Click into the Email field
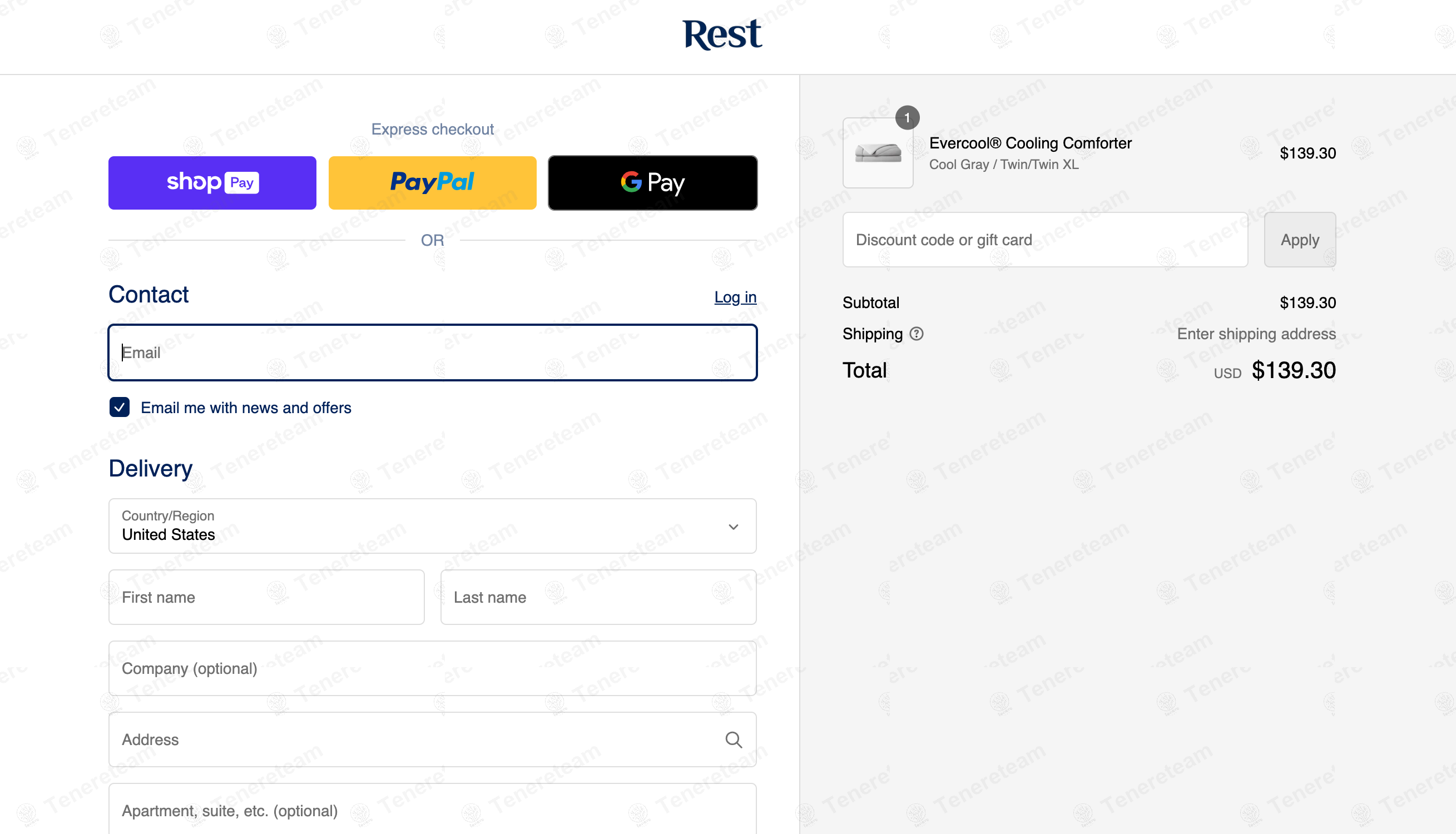Viewport: 1456px width, 834px height. (433, 353)
